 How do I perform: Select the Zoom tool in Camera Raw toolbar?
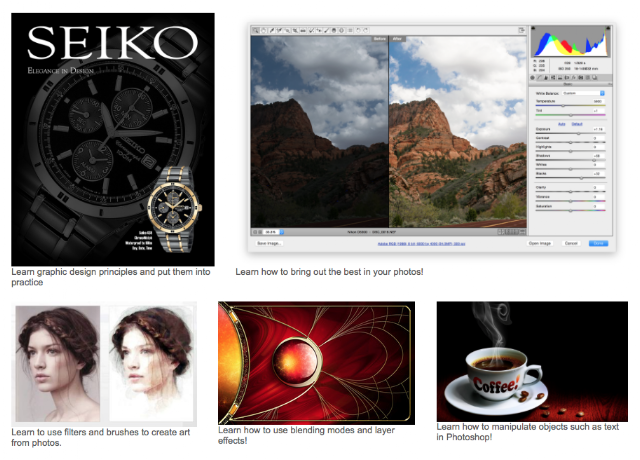tap(256, 31)
